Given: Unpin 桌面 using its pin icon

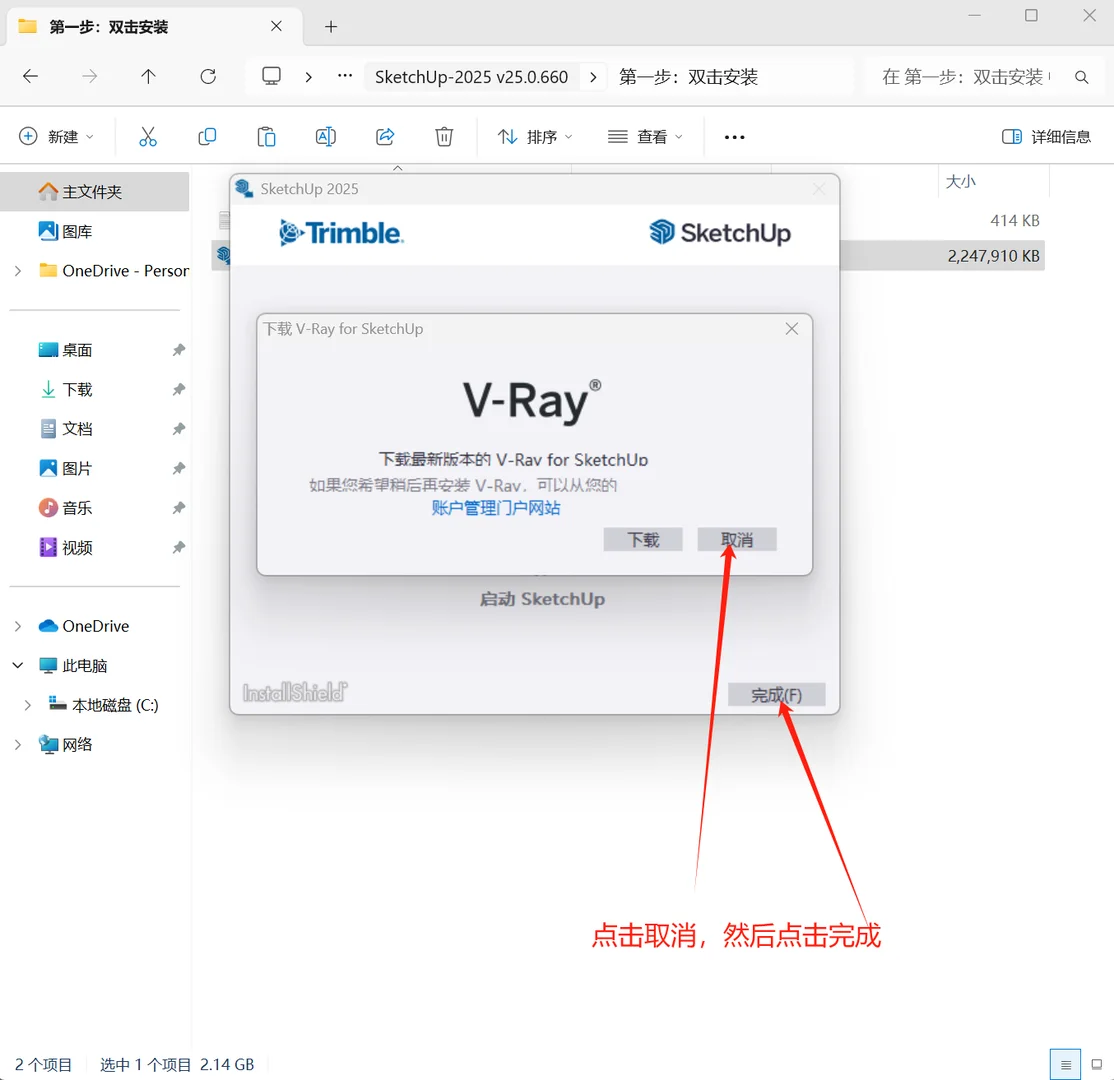Looking at the screenshot, I should coord(178,350).
